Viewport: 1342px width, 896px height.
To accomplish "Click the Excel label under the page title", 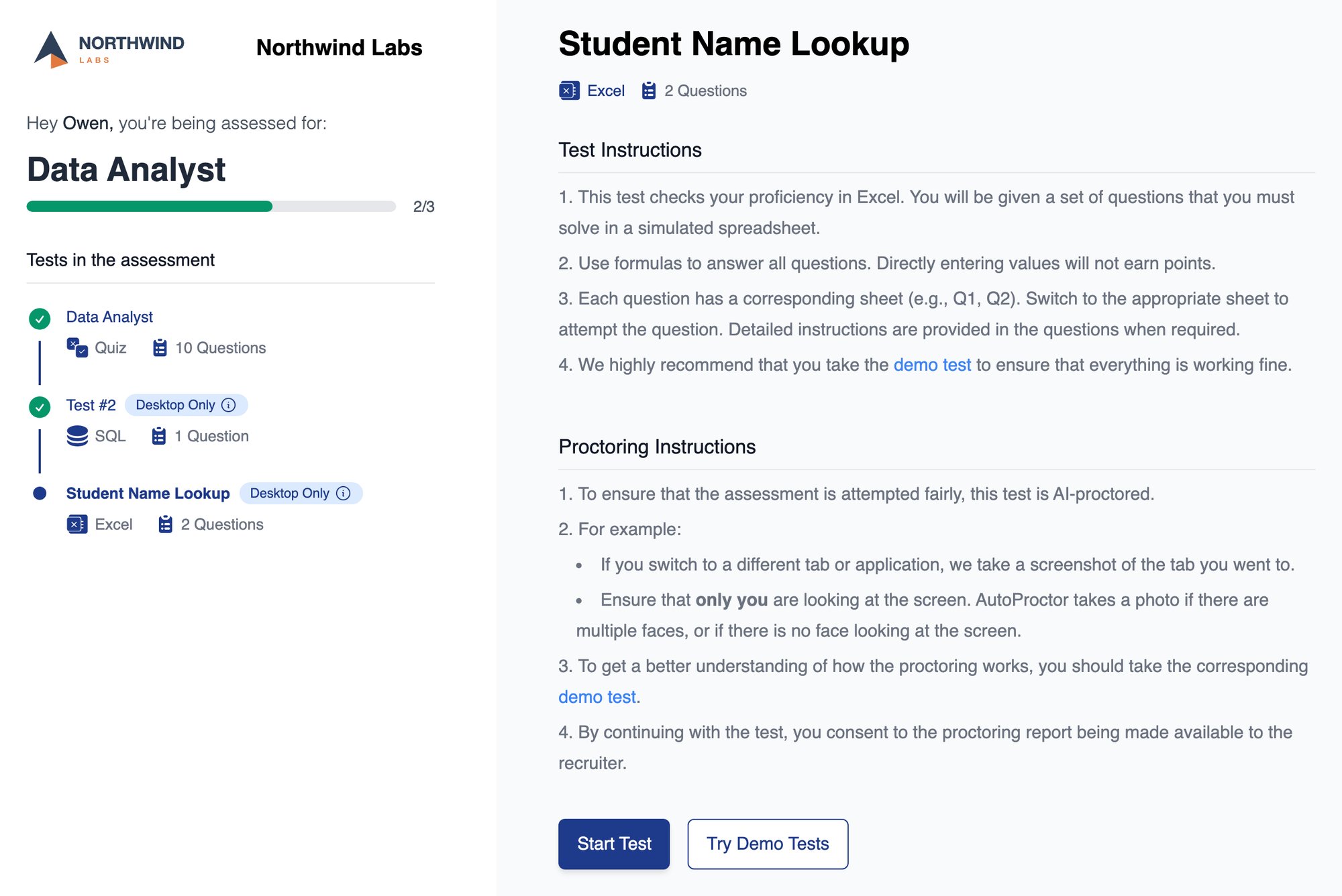I will (x=606, y=91).
